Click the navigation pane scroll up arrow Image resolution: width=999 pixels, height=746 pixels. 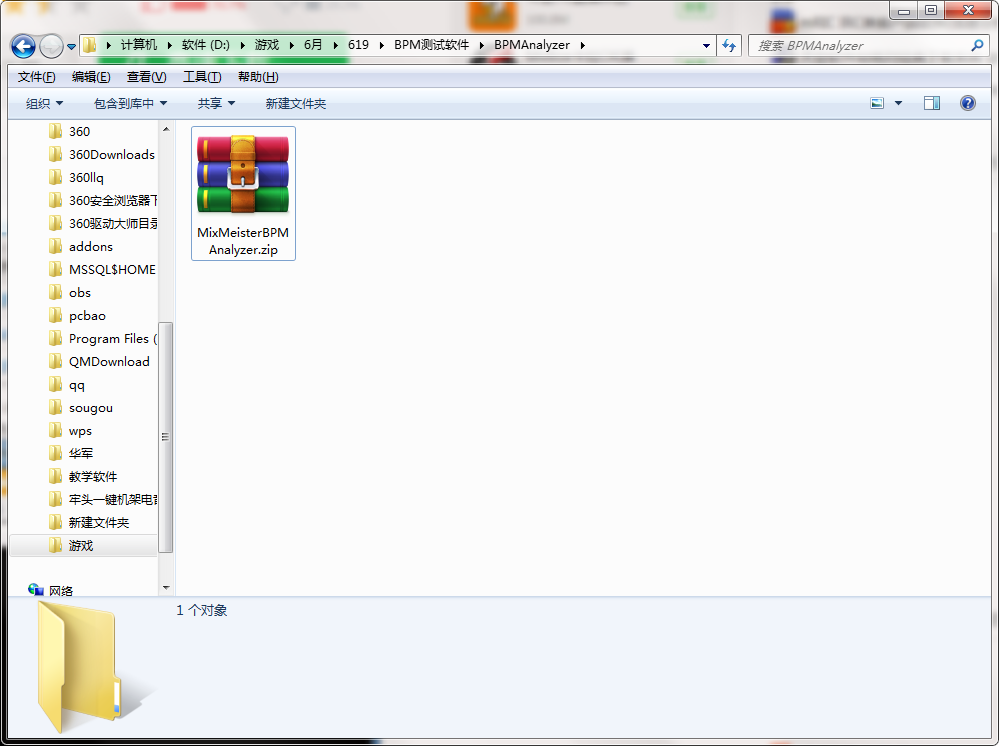pos(166,129)
